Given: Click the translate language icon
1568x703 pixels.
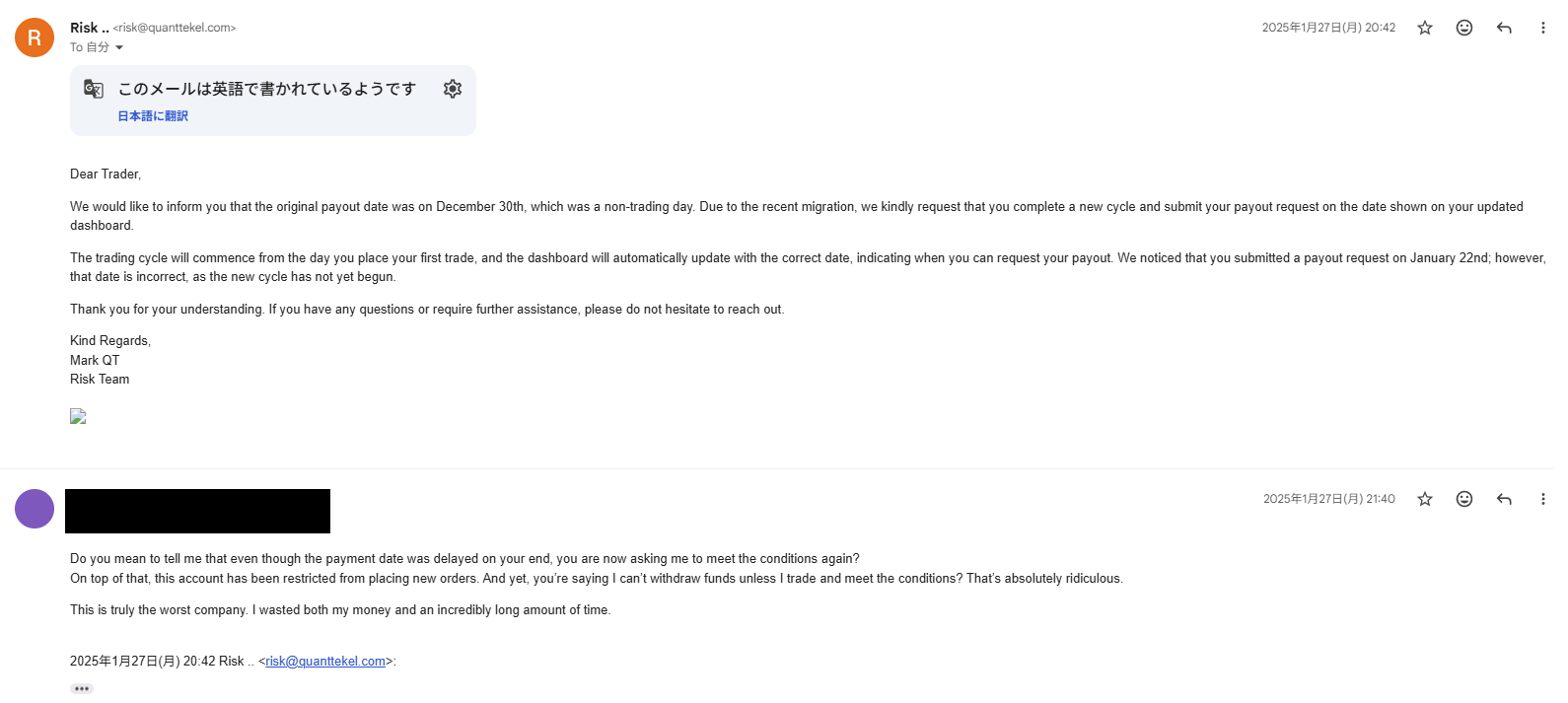Looking at the screenshot, I should pos(94,89).
